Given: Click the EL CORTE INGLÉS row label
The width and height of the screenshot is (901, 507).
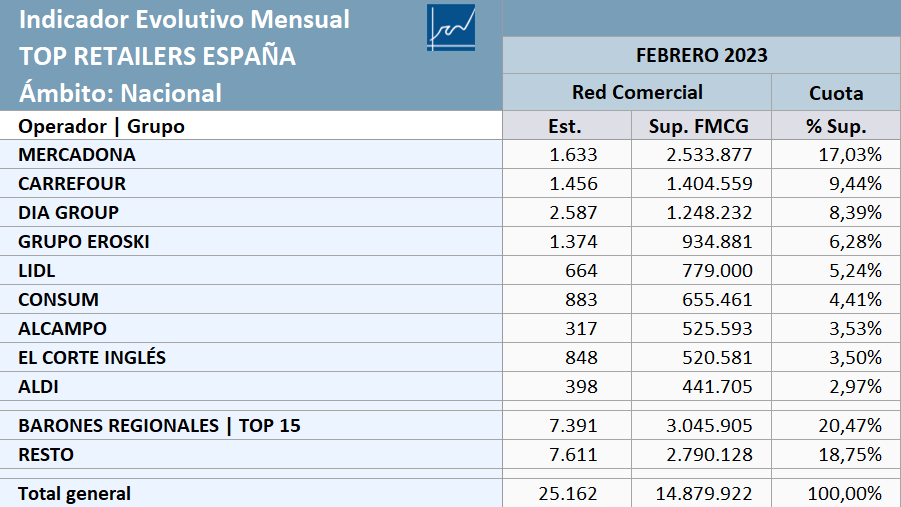Looking at the screenshot, I should pos(92,358).
